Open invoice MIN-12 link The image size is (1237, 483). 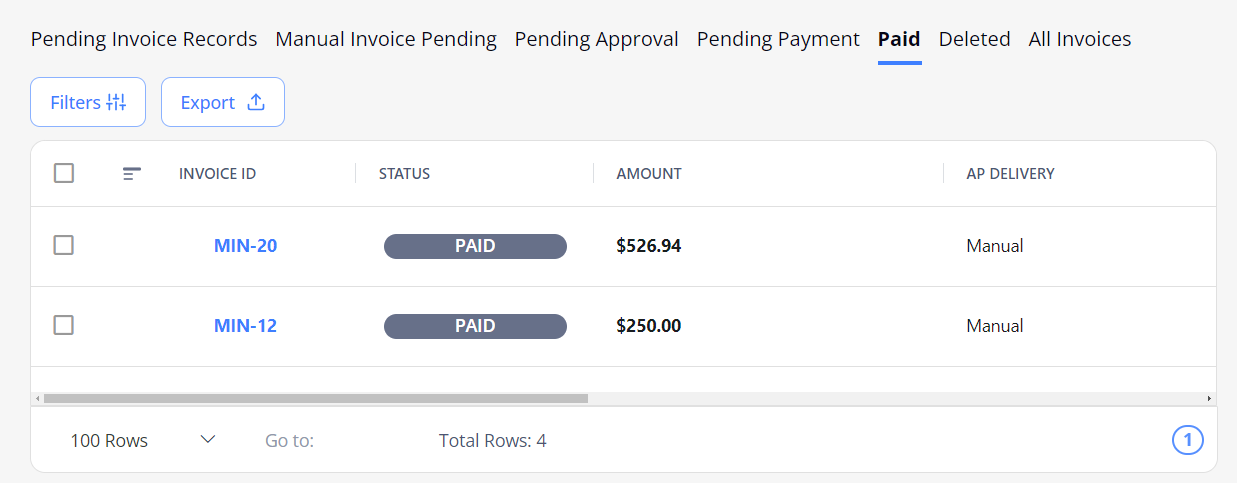tap(245, 326)
